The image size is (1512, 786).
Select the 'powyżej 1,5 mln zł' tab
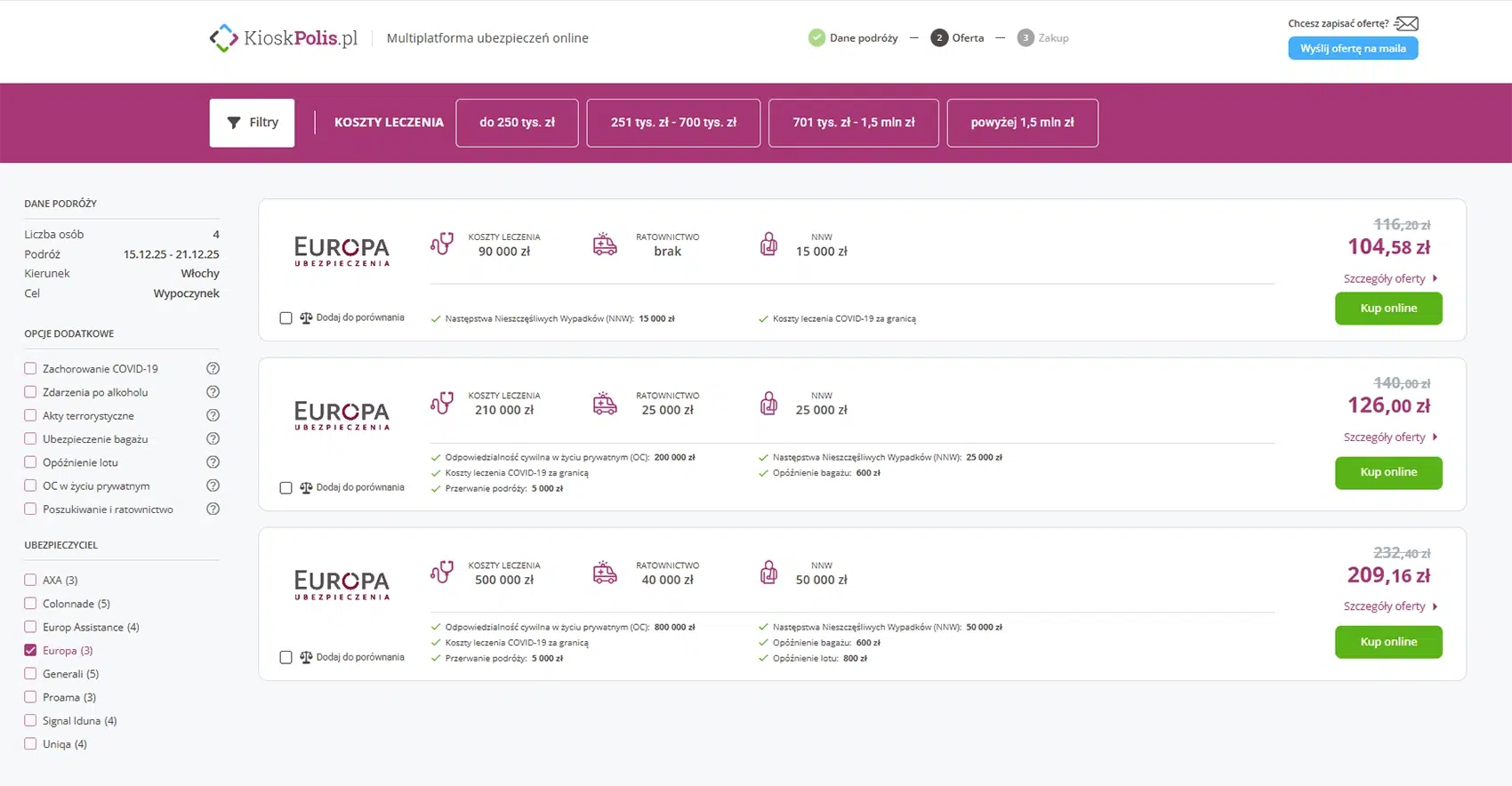[x=1022, y=123]
